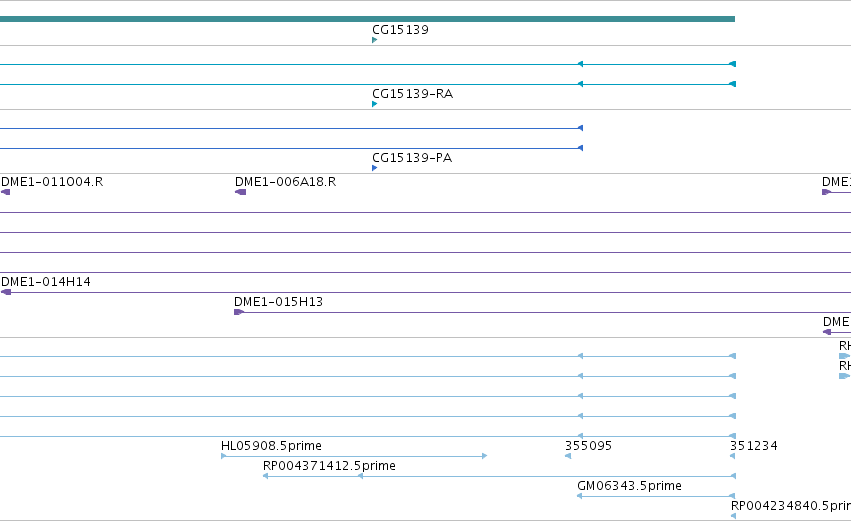Screen dimensions: 851x521
Task: Open the CG15139-RA transcript label
Action: coord(412,94)
